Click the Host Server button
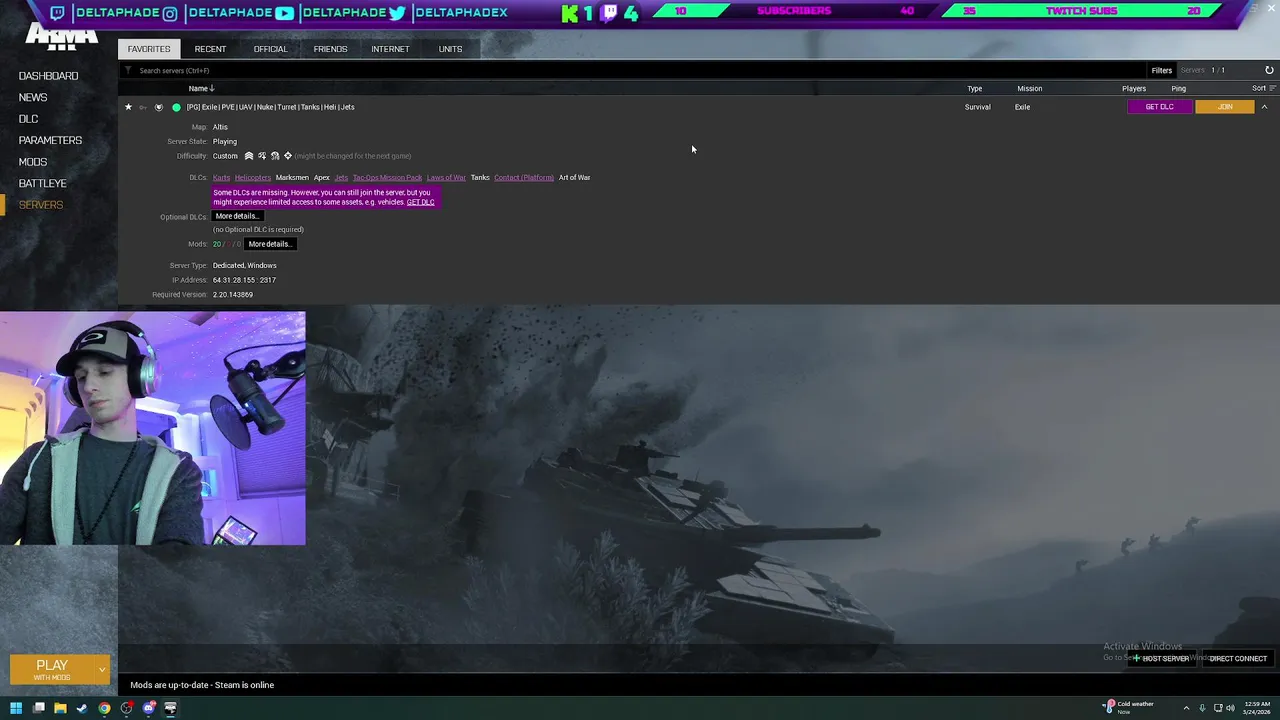1280x720 pixels. click(x=1161, y=659)
